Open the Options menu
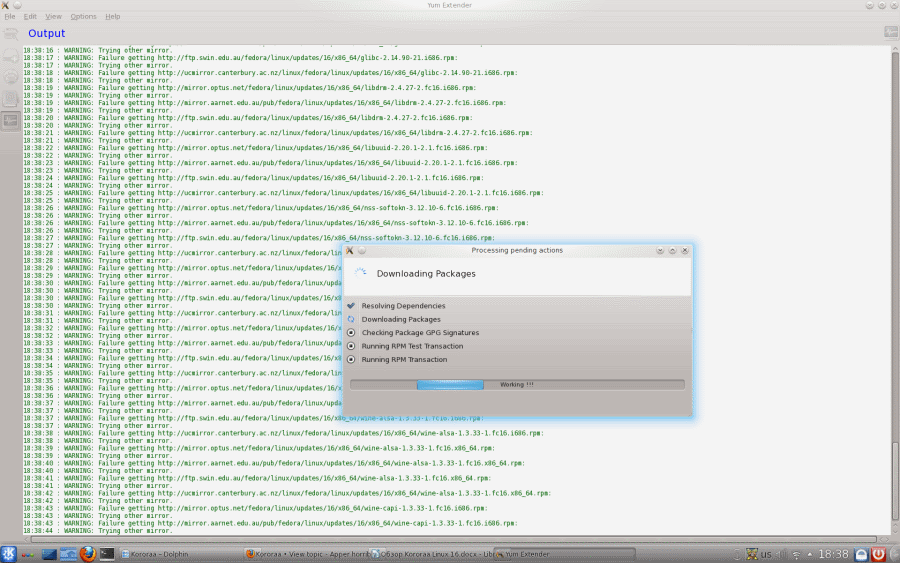Screen dimensions: 900x563 pyautogui.click(x=83, y=17)
